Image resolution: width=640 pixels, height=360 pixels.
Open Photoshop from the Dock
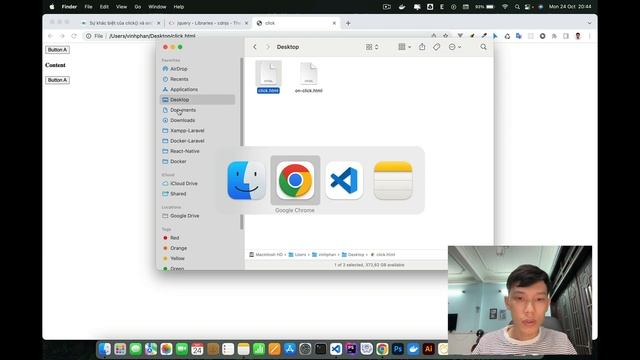click(398, 349)
